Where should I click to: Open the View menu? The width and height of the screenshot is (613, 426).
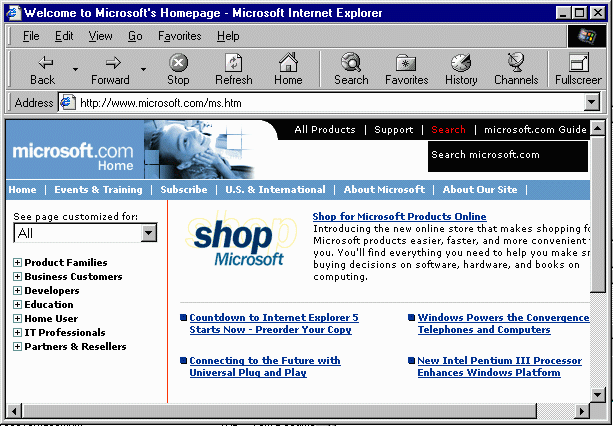point(100,36)
